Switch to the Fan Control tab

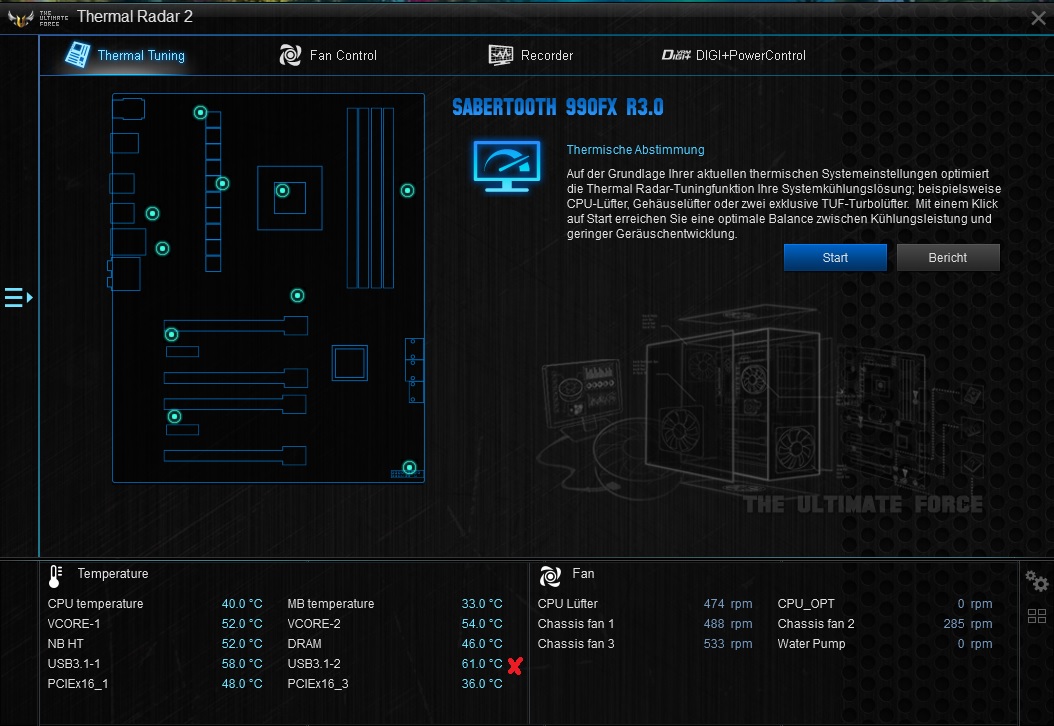click(x=328, y=55)
